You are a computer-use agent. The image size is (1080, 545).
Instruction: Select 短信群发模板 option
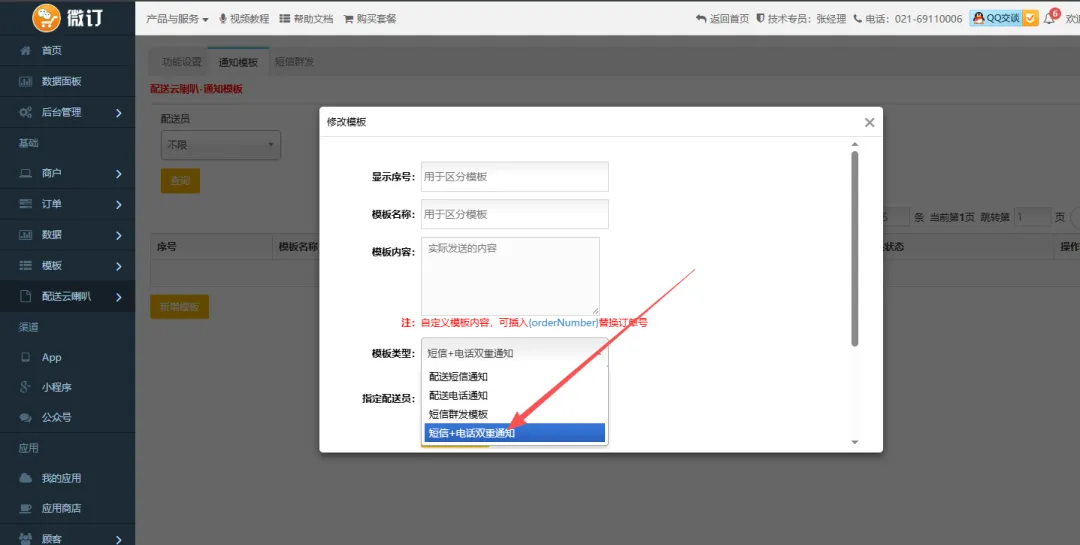(515, 414)
